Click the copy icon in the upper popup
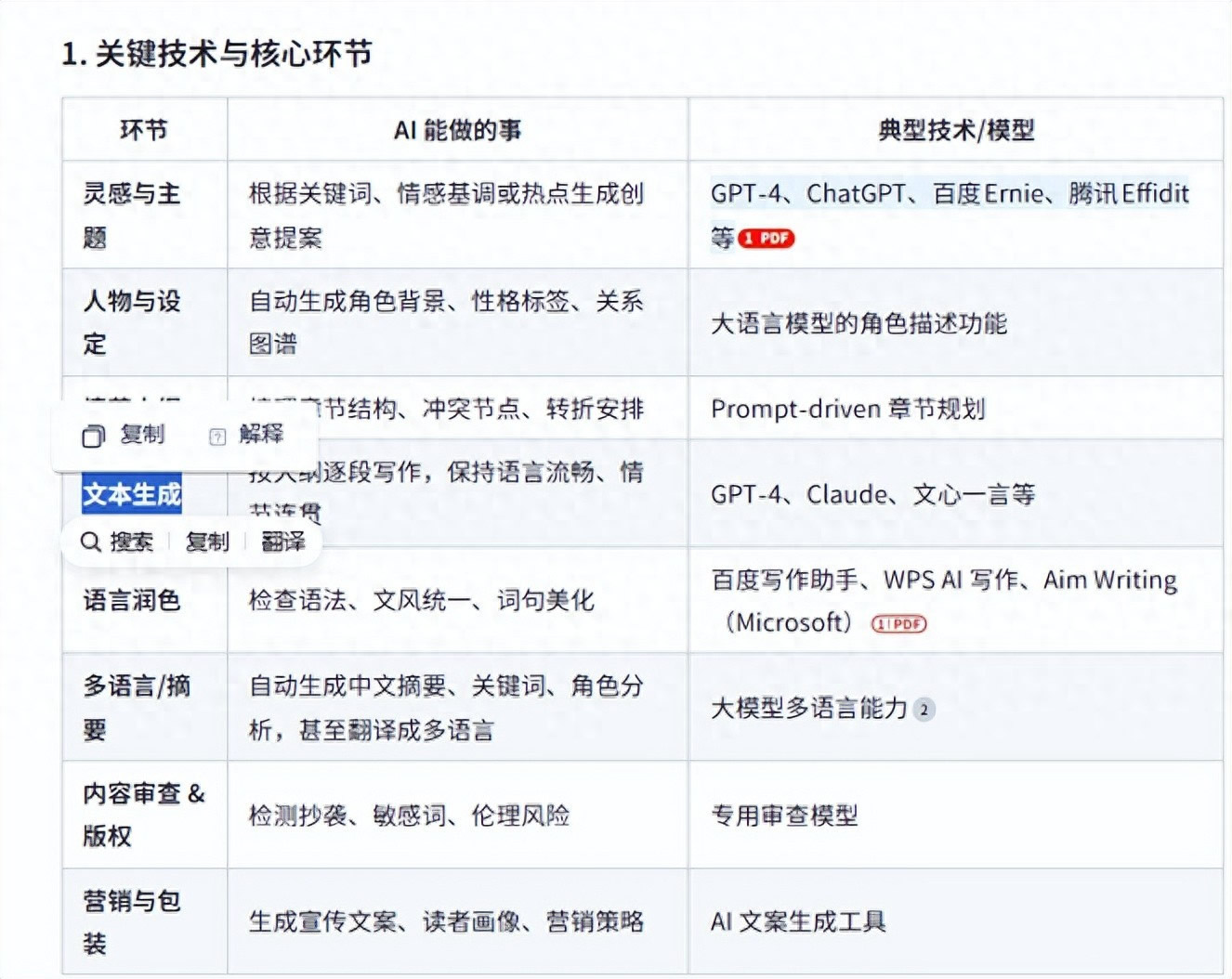Viewport: 1232px width, 979px height. (93, 436)
